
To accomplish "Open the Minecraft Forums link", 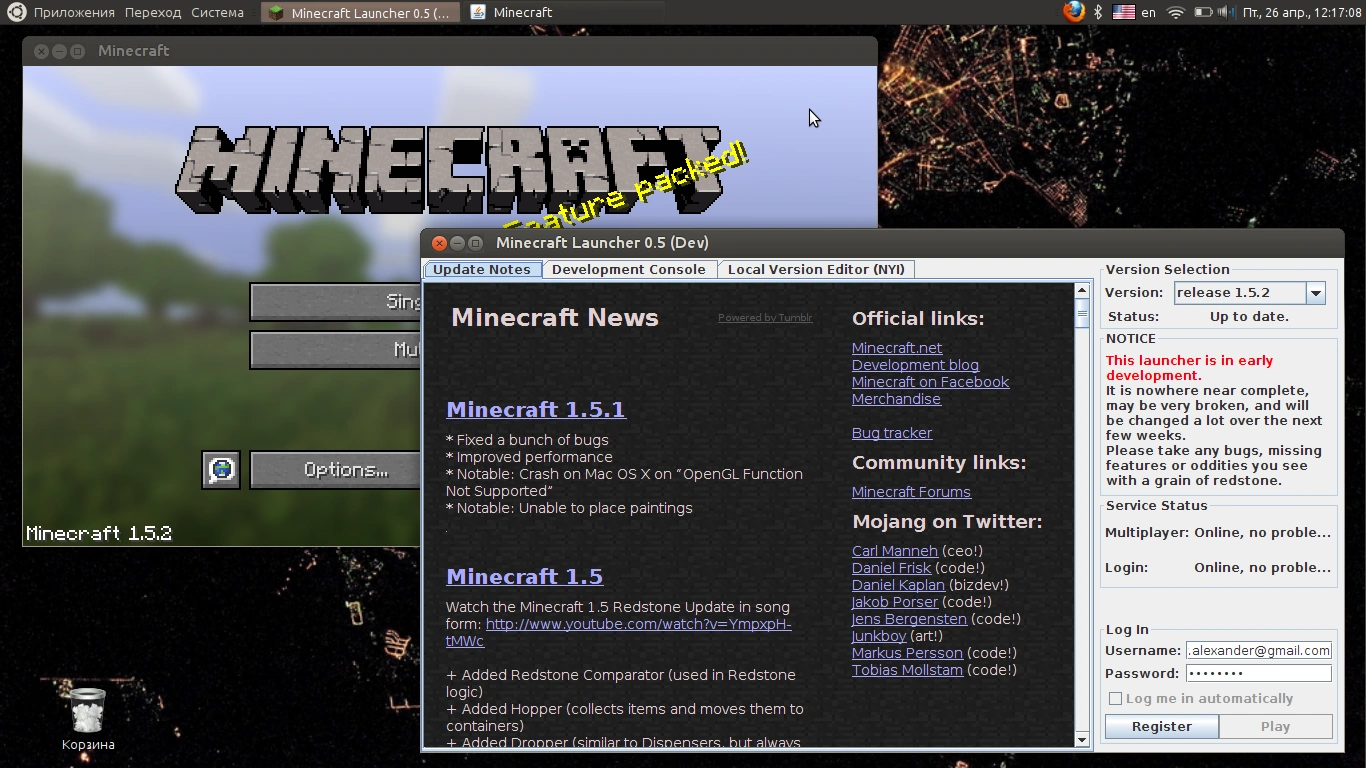I will [x=911, y=492].
